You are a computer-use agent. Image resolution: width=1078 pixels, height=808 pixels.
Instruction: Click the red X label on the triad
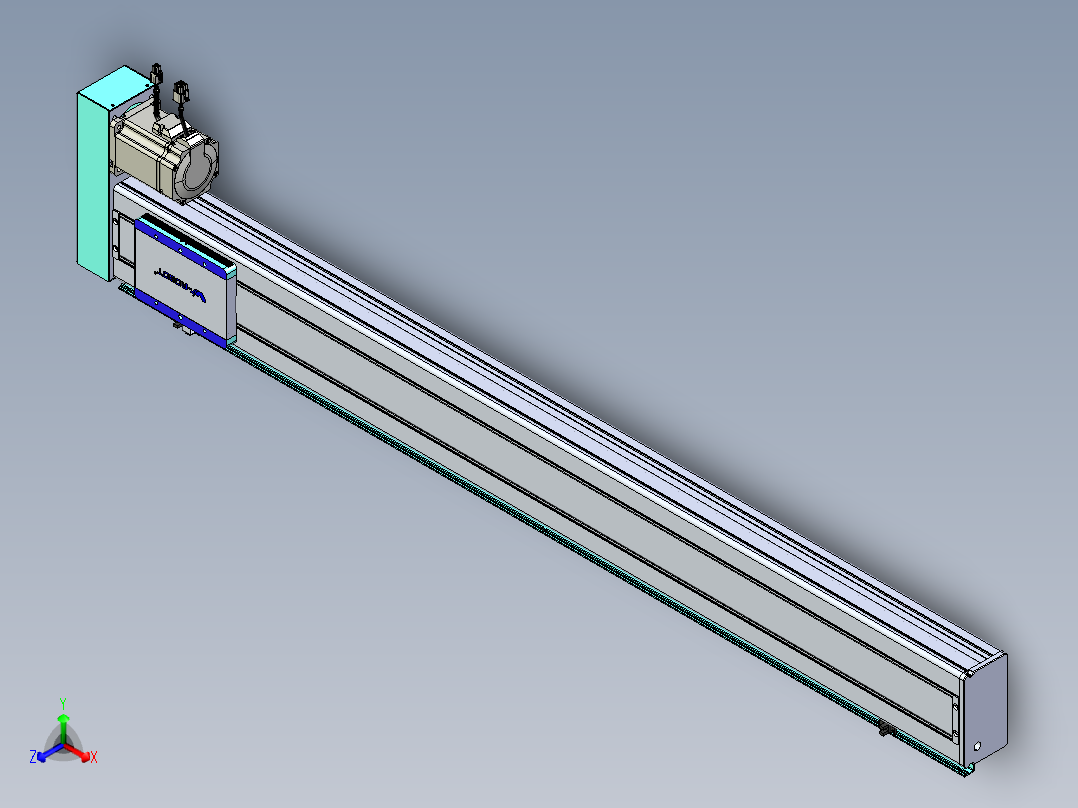pos(93,758)
